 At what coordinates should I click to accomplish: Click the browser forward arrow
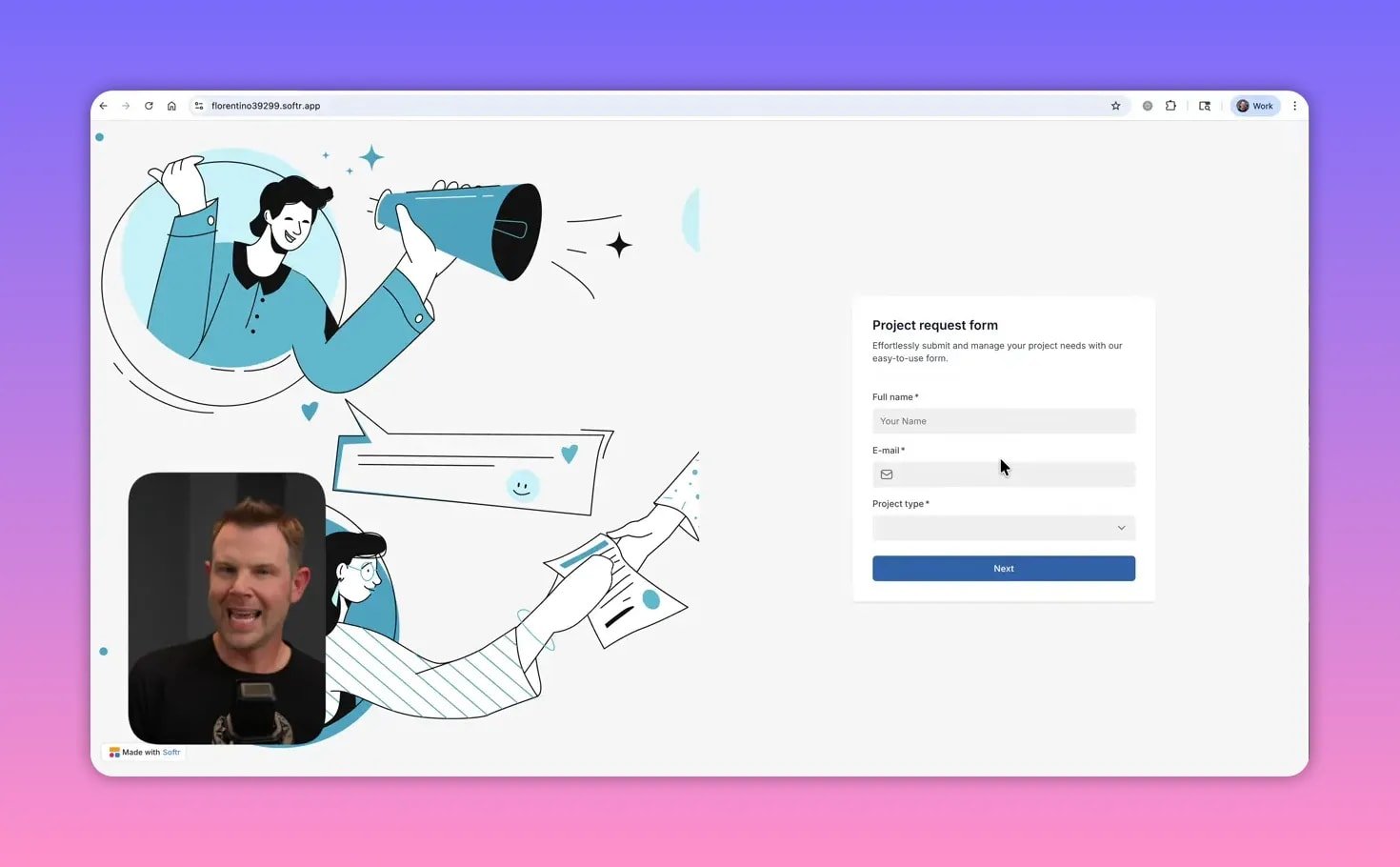[x=126, y=106]
